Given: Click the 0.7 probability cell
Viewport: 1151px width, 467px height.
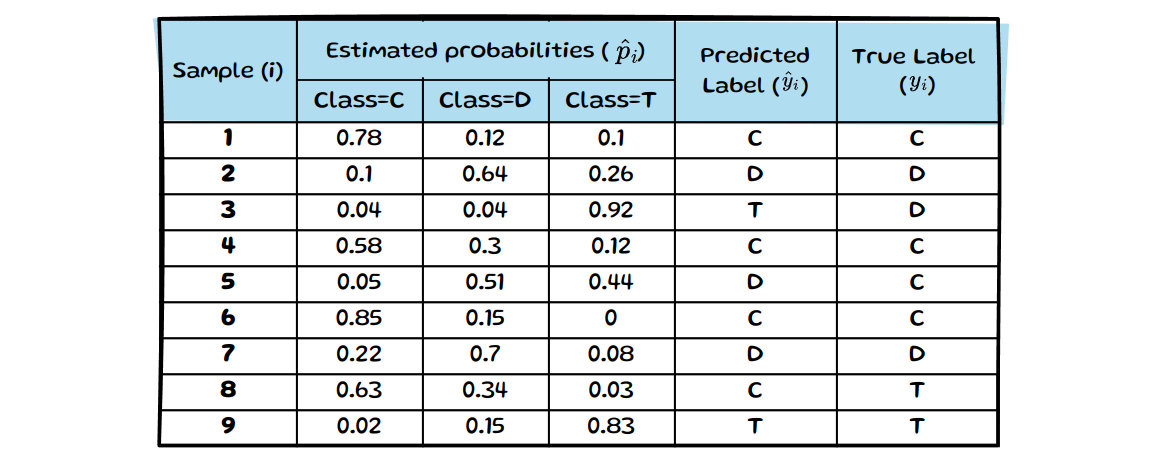Looking at the screenshot, I should 486,354.
